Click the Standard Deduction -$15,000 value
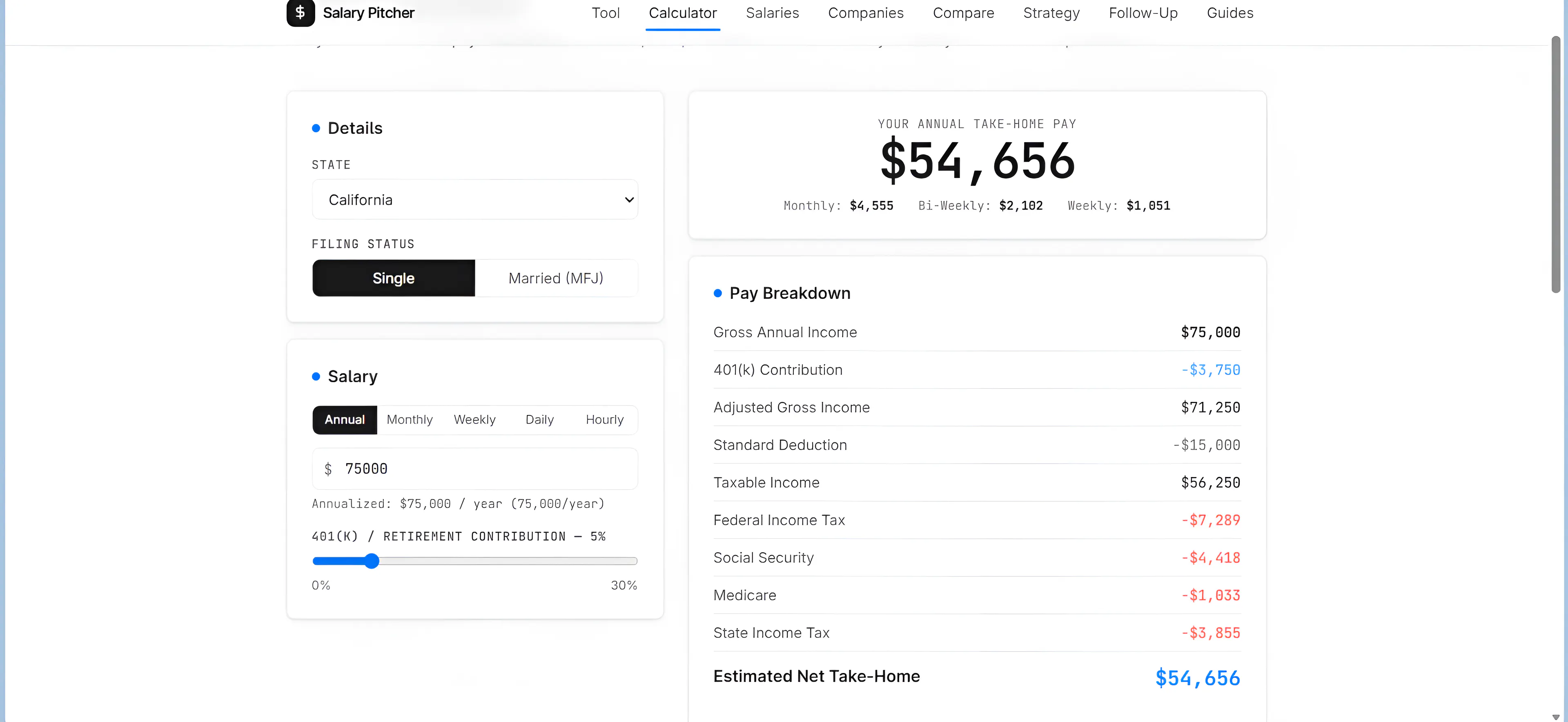The width and height of the screenshot is (1568, 722). [1207, 445]
